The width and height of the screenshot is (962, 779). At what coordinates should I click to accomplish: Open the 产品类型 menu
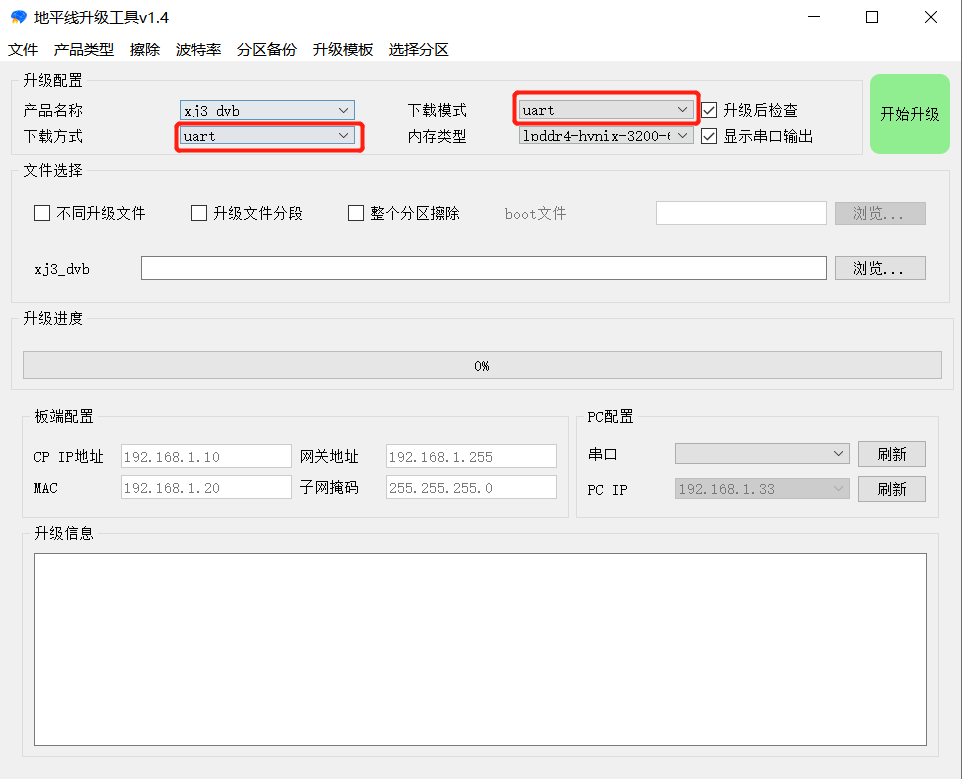click(84, 49)
